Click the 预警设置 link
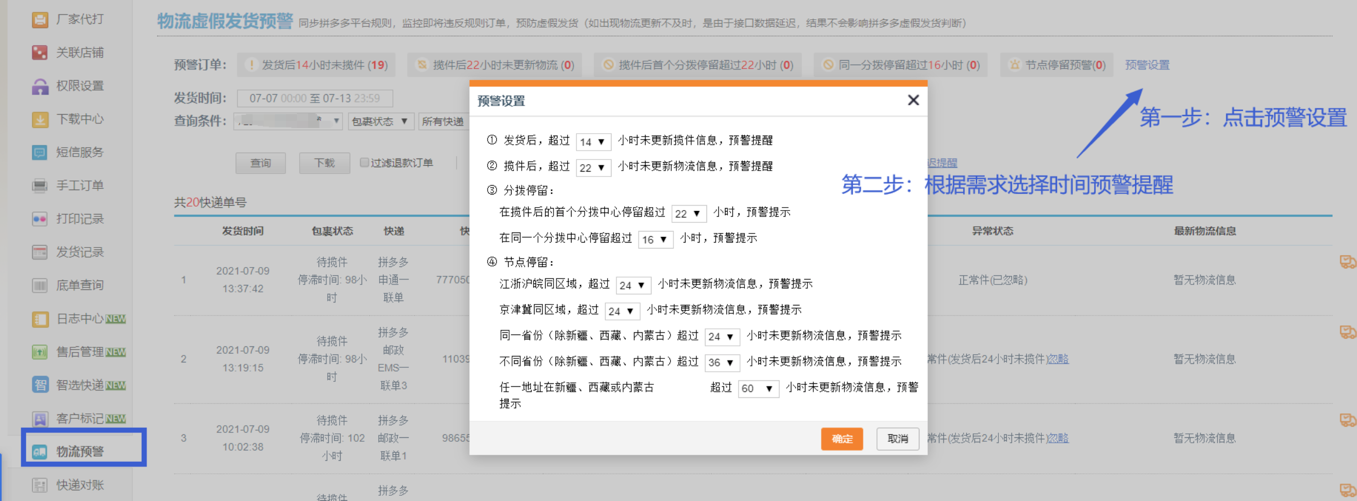This screenshot has width=1357, height=501. click(x=1147, y=65)
